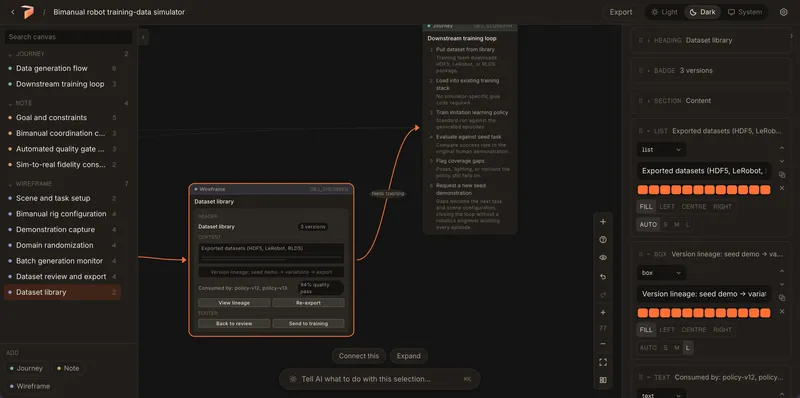800x398 pixels.
Task: Click the last orange width segment in LIST block
Action: [x=765, y=190]
